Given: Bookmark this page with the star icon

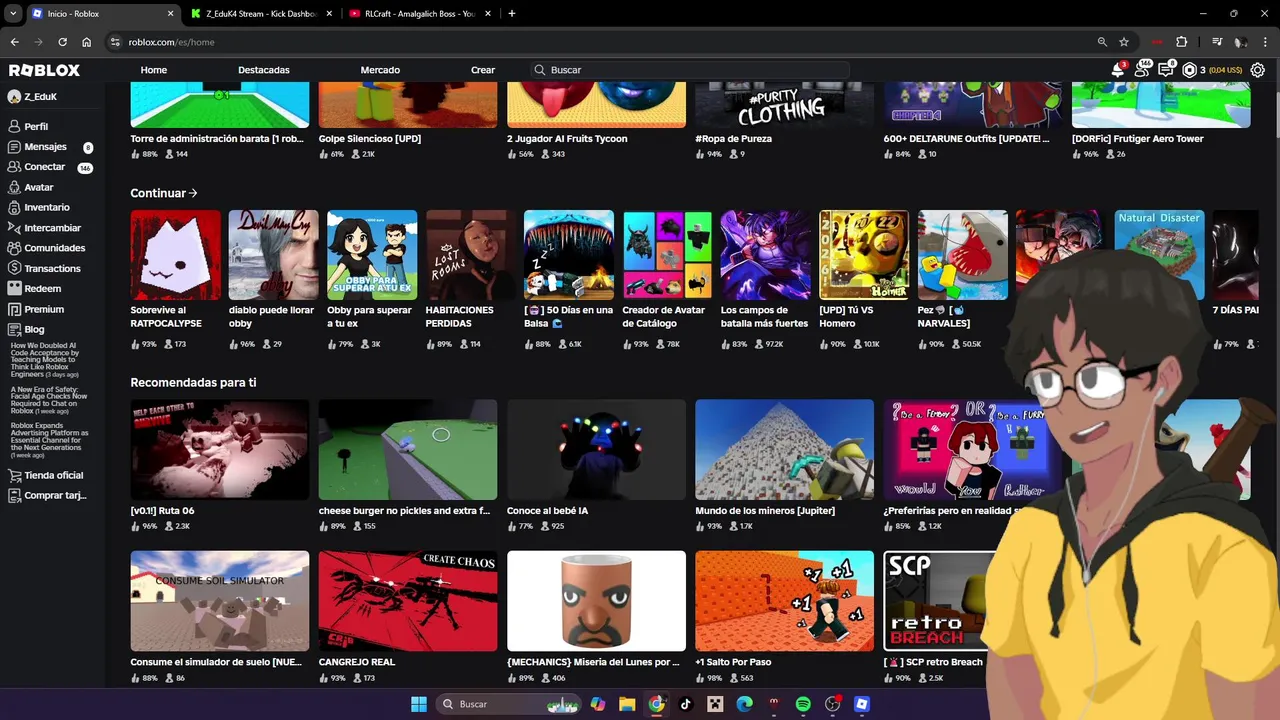Looking at the screenshot, I should 1124,42.
